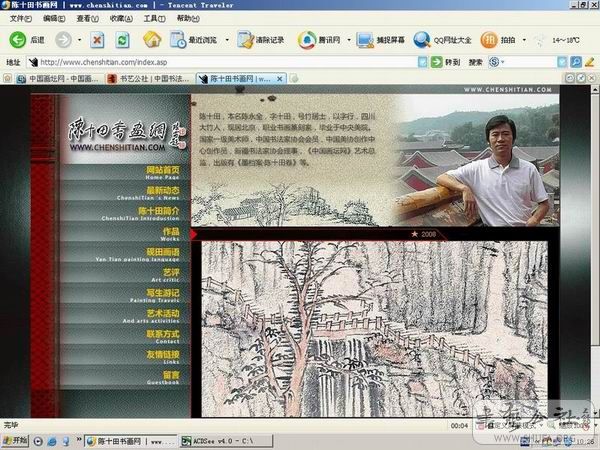The height and width of the screenshot is (450, 600).
Task: Open 联系方式 Contact link
Action: tap(163, 336)
